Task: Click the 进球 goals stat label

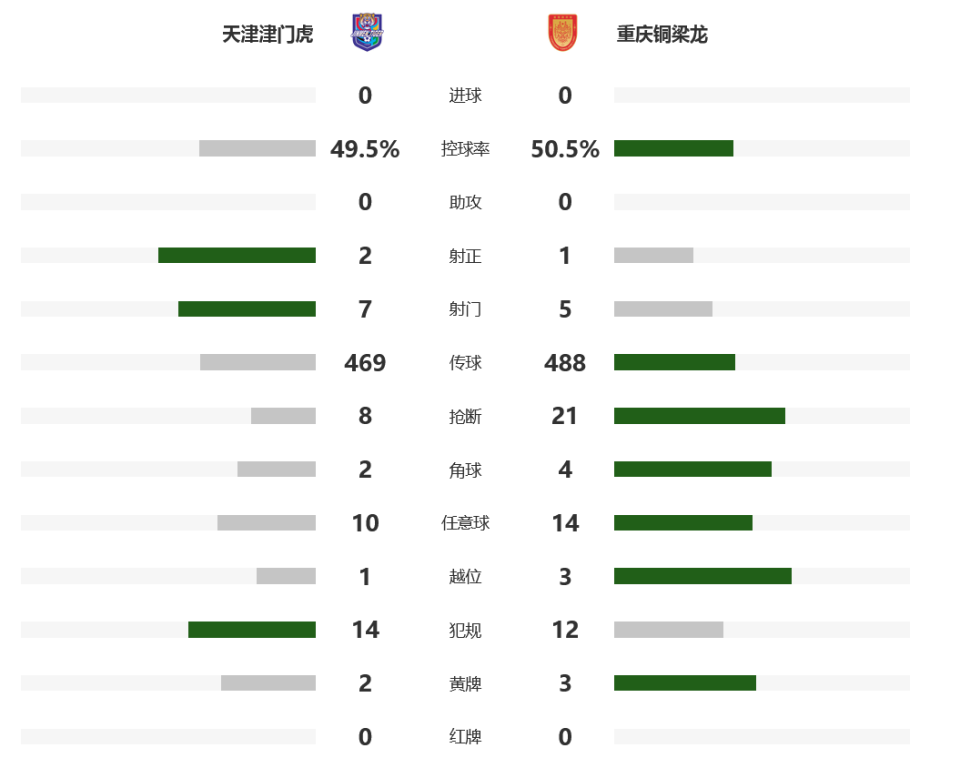Action: point(465,96)
